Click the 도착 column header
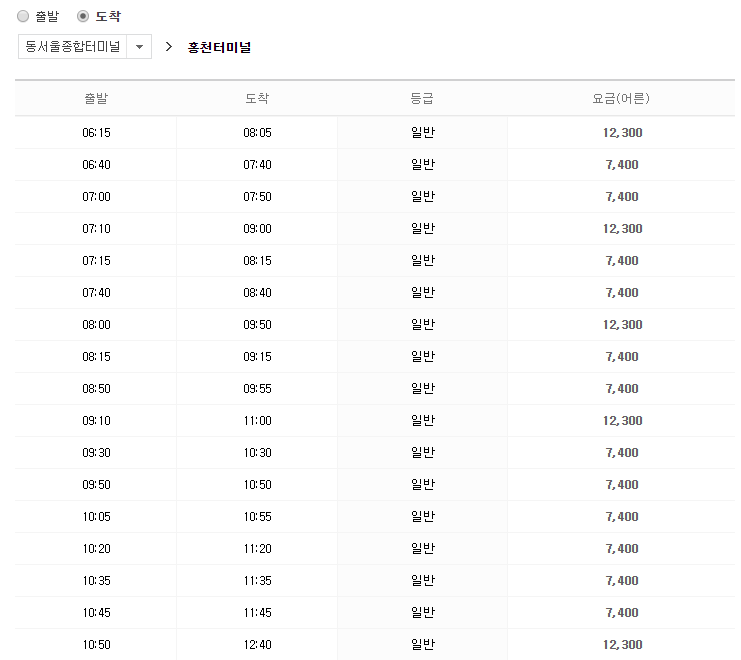This screenshot has width=741, height=660. pyautogui.click(x=257, y=98)
